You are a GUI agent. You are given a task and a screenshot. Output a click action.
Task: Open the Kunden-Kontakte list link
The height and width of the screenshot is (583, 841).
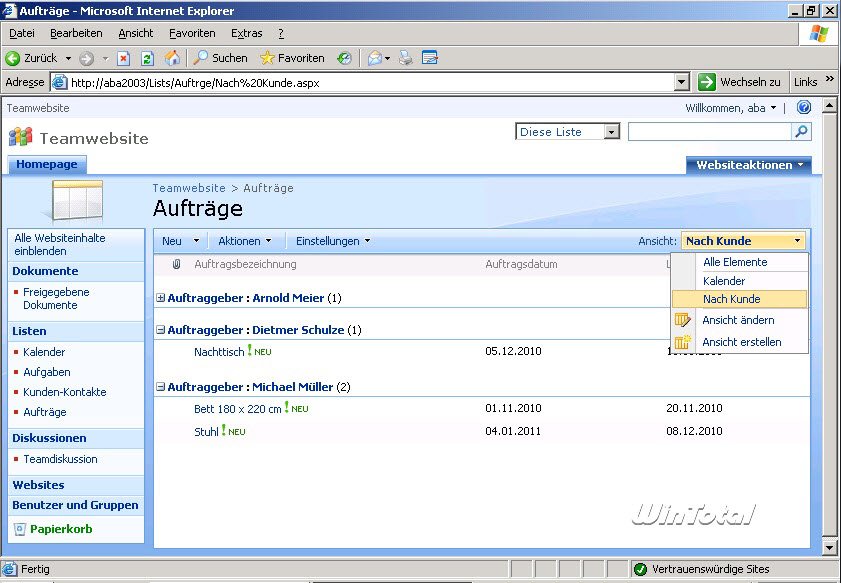click(64, 392)
